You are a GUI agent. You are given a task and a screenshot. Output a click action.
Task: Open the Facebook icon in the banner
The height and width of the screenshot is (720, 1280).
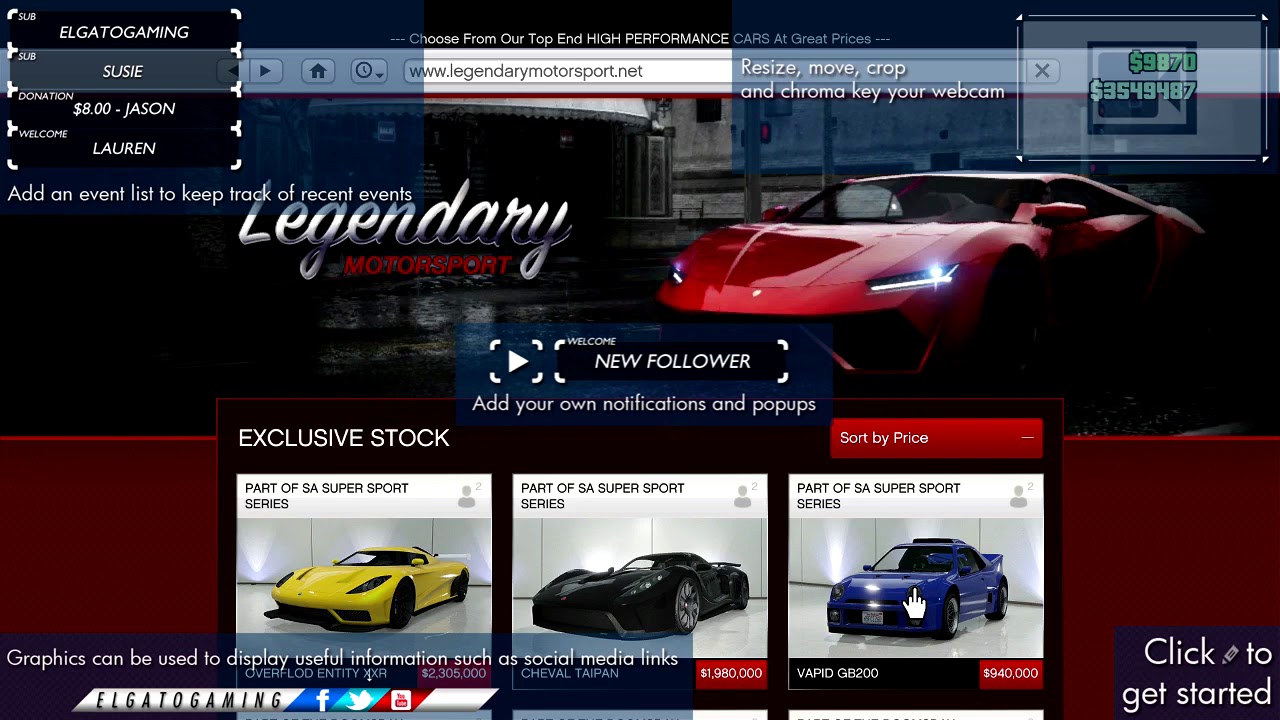(x=323, y=700)
